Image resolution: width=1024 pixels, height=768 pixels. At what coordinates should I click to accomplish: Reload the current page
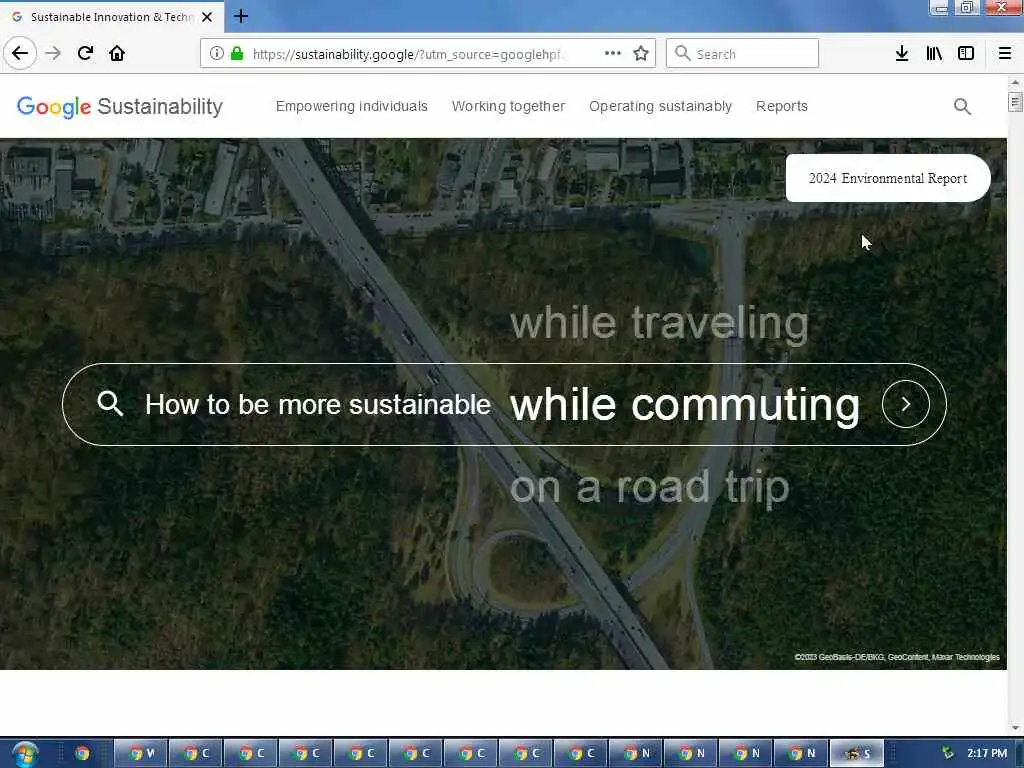coord(85,53)
